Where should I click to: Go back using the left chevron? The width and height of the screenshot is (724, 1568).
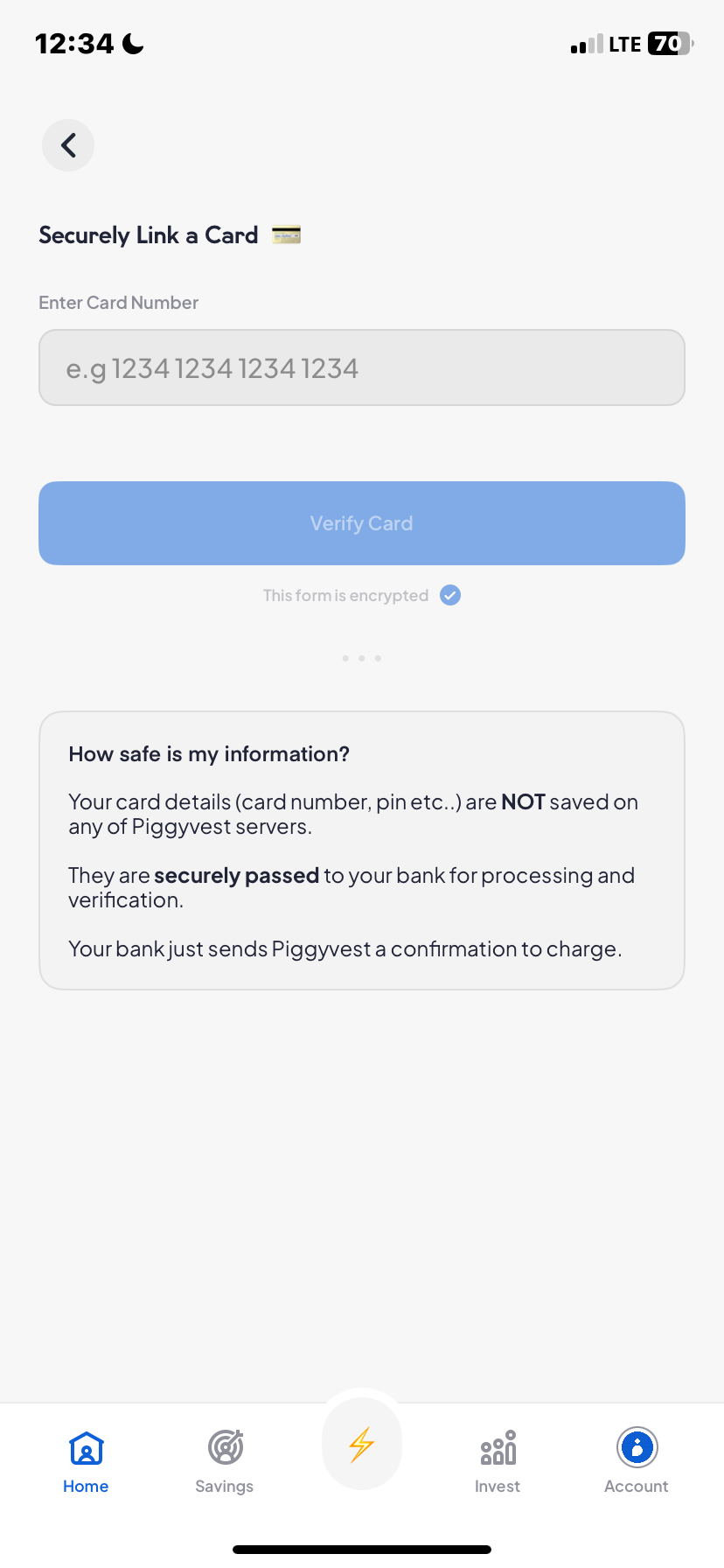point(67,144)
